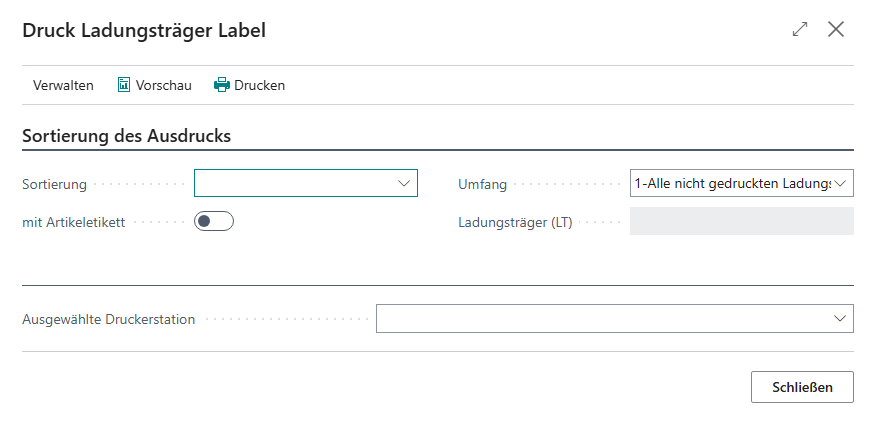Click the 'Ausgewählte Druckerstation' field label
This screenshot has height=421, width=876.
coord(108,319)
